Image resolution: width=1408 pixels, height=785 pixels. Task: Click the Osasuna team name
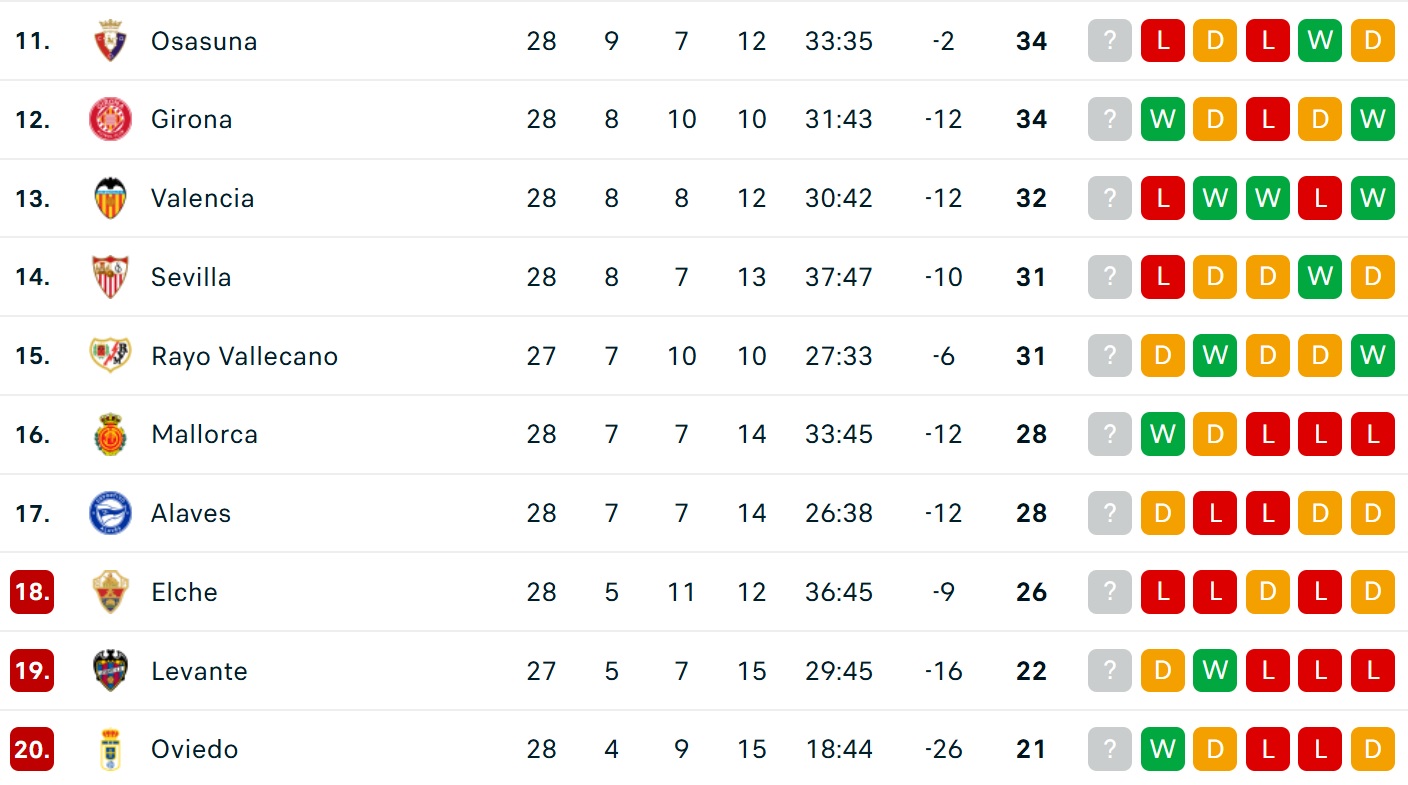(204, 41)
